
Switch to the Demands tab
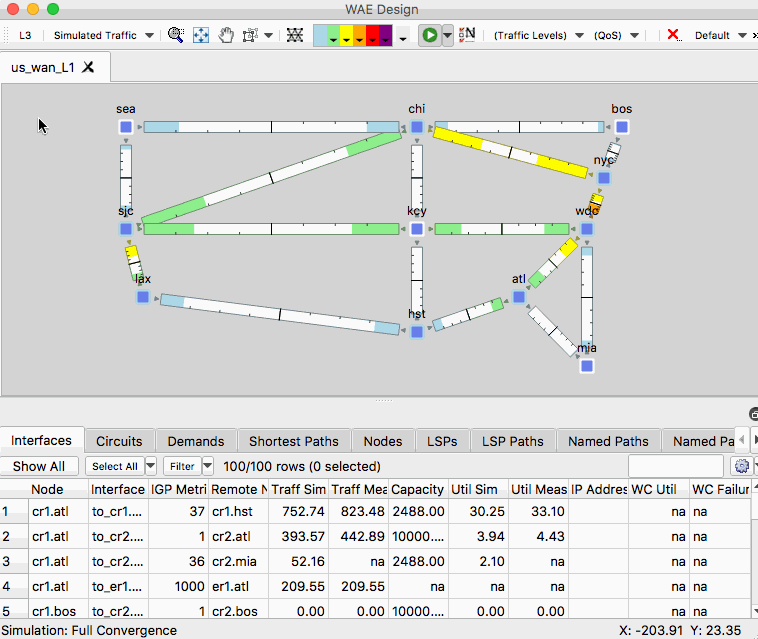pyautogui.click(x=196, y=441)
